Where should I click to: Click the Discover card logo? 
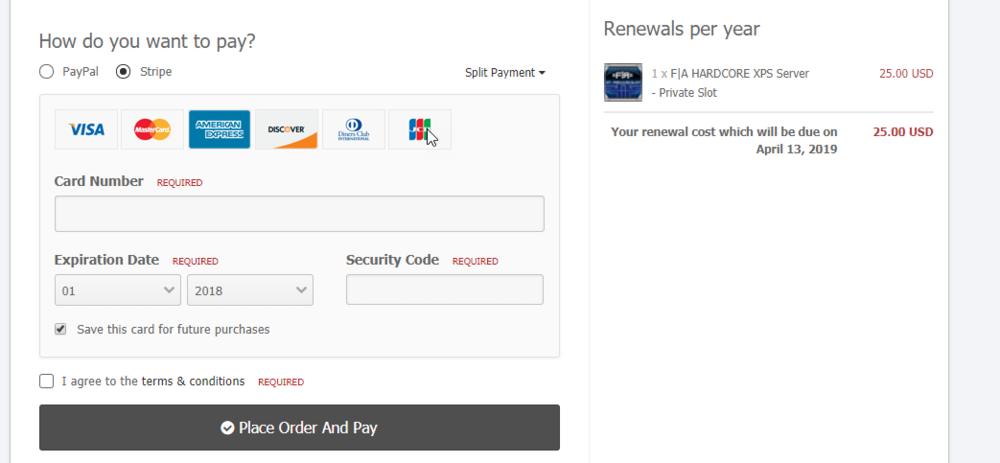(x=286, y=129)
